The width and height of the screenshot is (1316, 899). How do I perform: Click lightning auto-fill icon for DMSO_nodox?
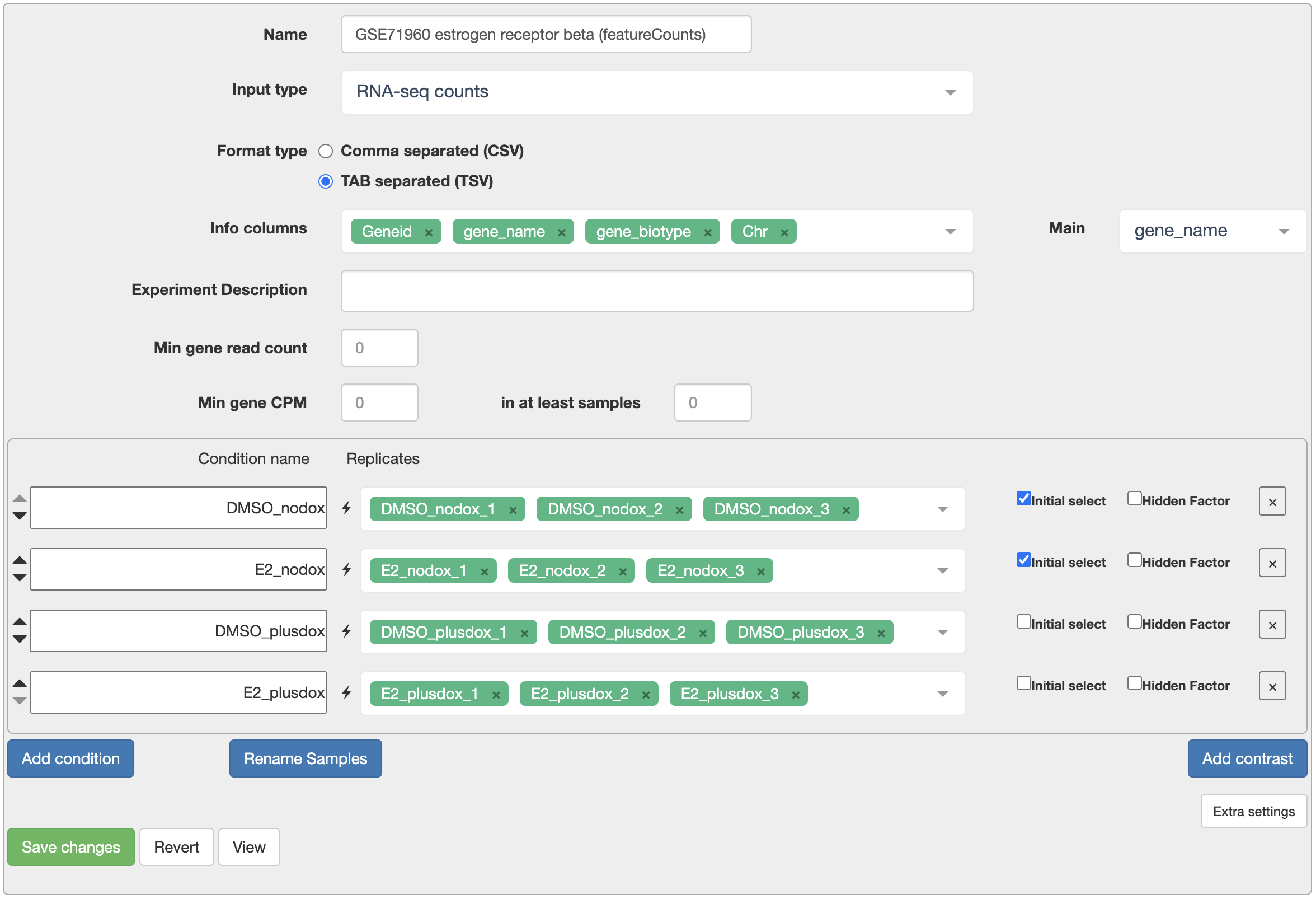point(346,508)
